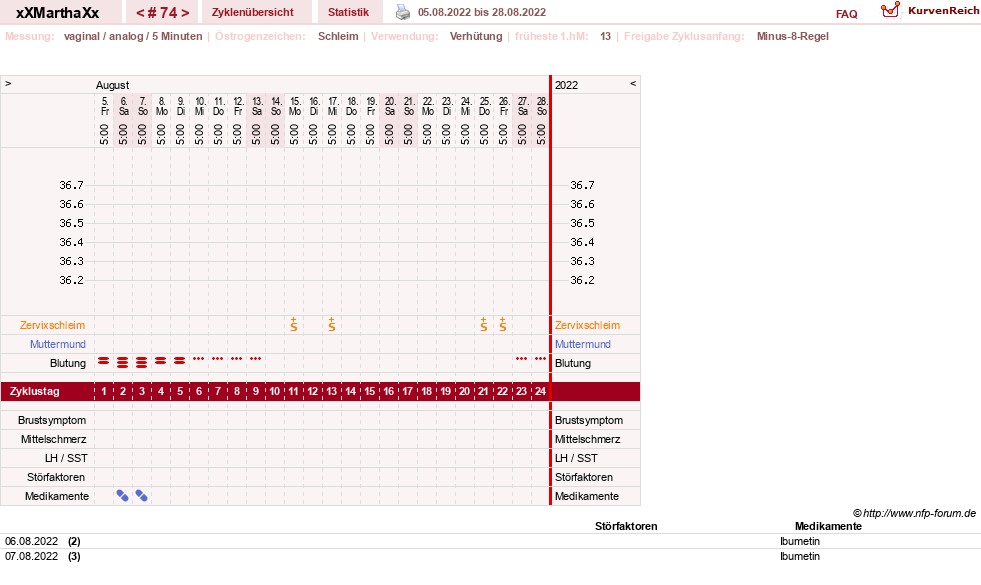Click the '15. Mo' date column header

[x=294, y=106]
